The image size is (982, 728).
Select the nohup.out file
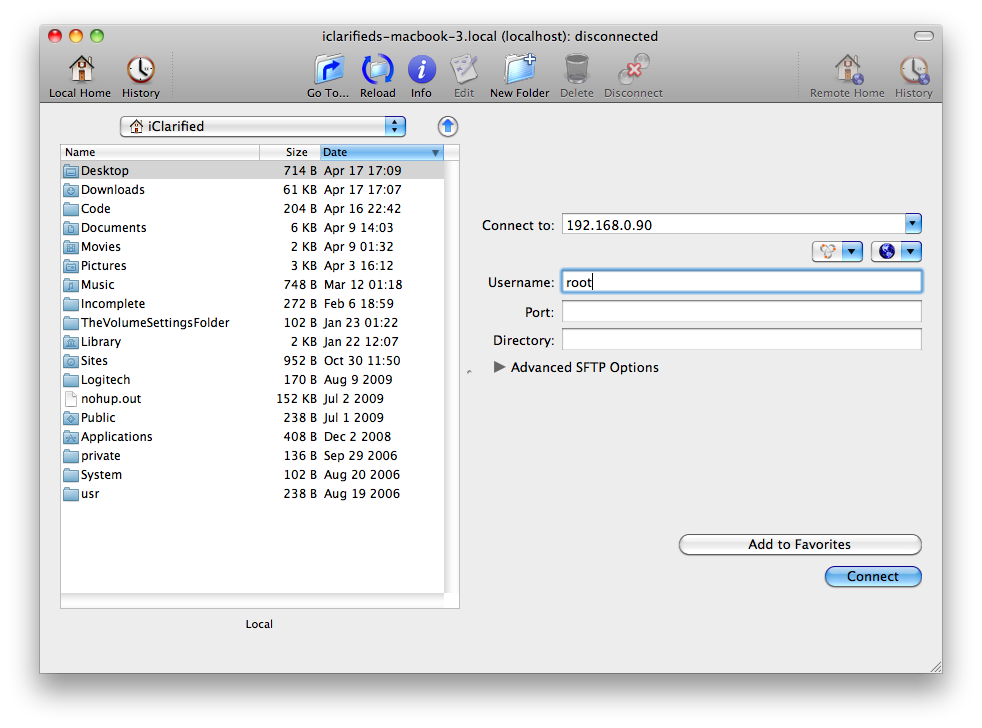[x=111, y=399]
